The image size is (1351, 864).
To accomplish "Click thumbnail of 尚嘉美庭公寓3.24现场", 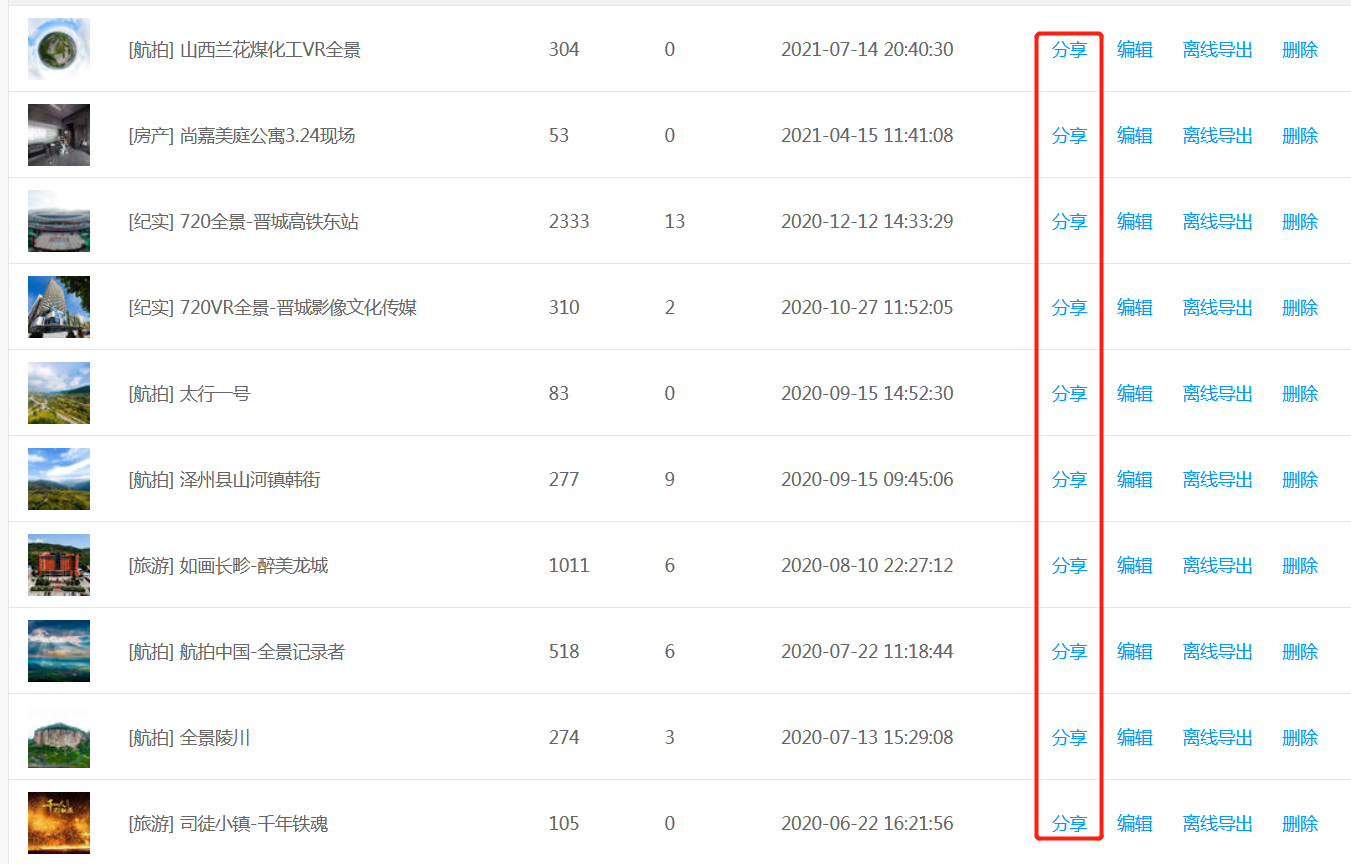I will [59, 135].
